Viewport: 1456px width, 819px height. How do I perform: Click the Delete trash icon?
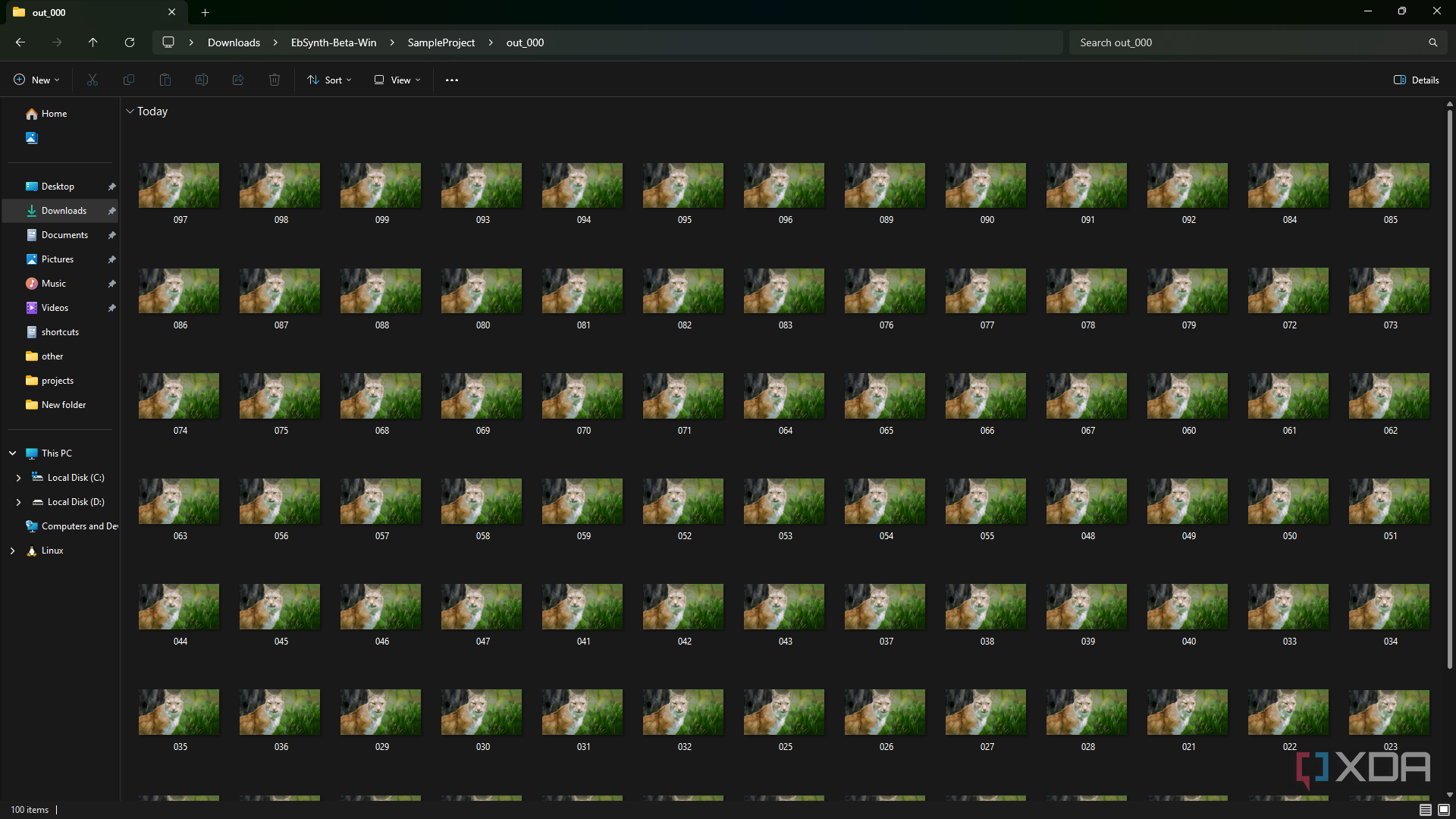point(275,80)
